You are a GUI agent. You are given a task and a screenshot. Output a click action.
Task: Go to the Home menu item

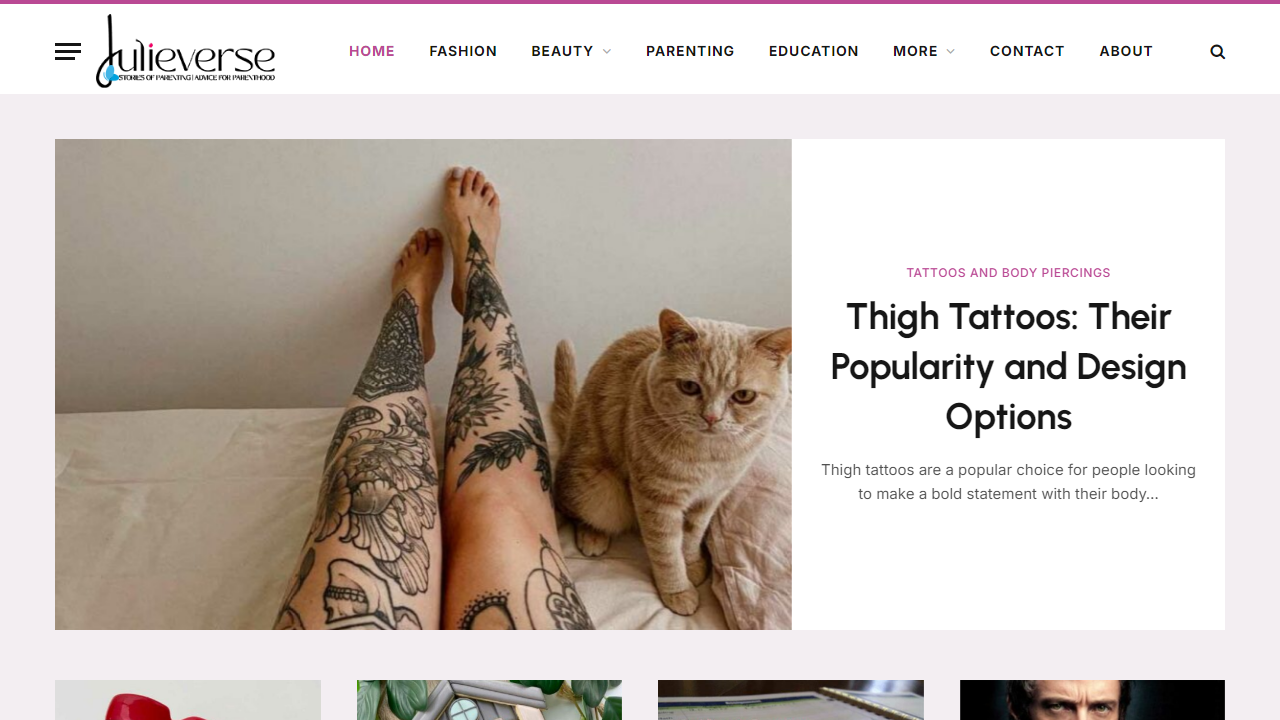tap(372, 51)
